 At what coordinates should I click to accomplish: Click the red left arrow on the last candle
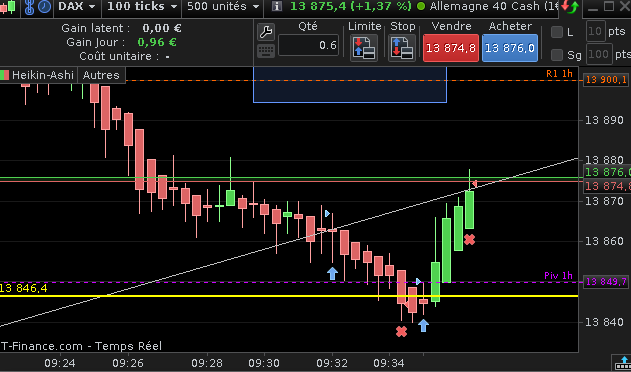pos(475,184)
